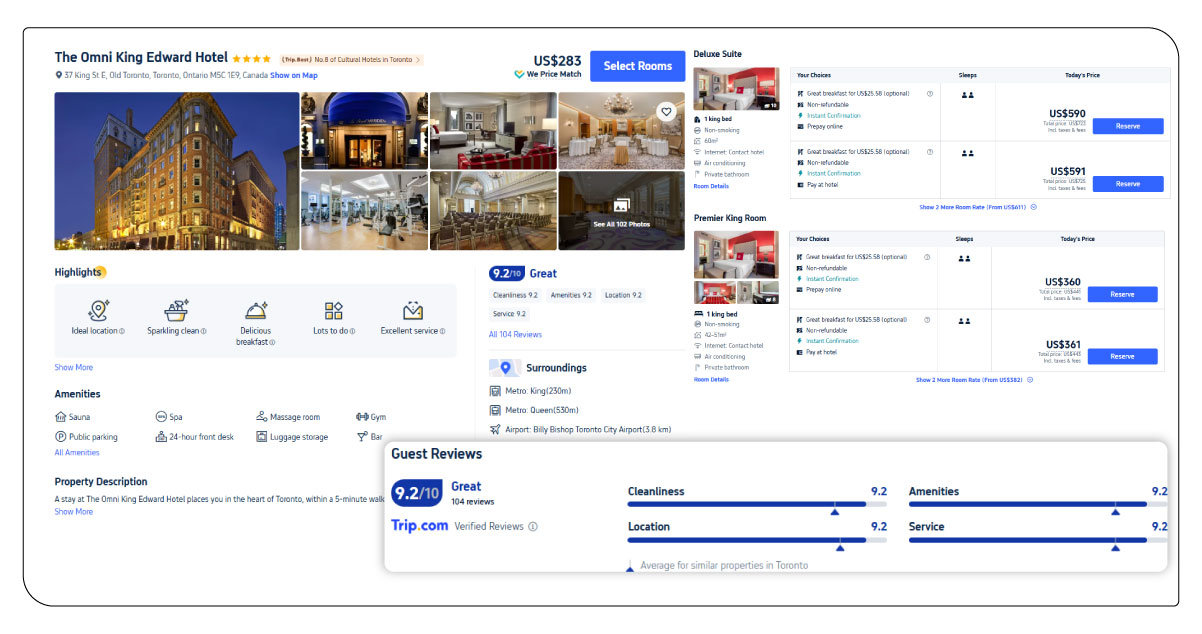Click the info icon beside Verified Reviews
Viewport: 1202px width, 634px height.
[x=533, y=526]
